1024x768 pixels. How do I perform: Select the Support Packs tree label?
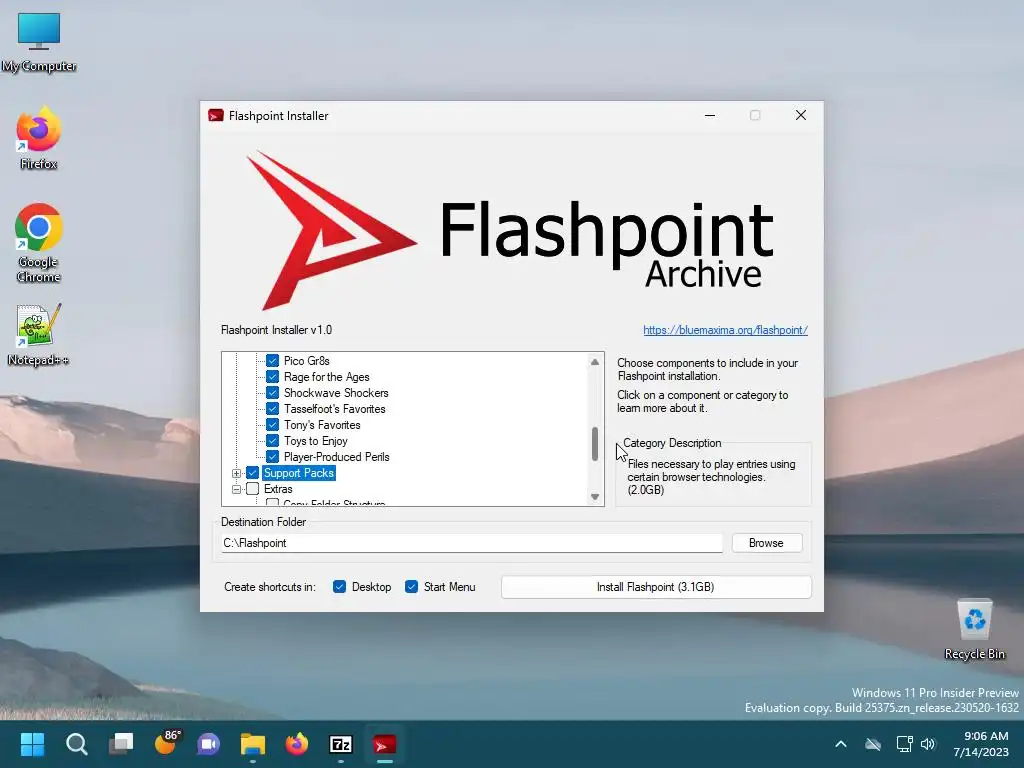click(299, 473)
